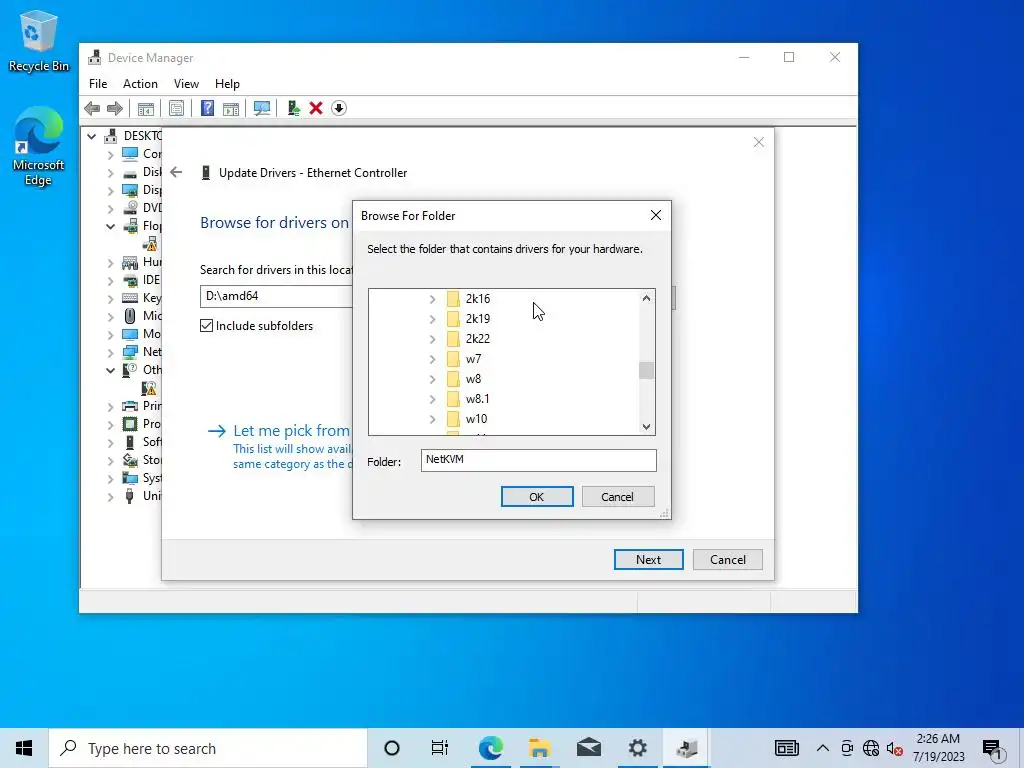Click Next in Update Drivers wizard
Screen dimensions: 1024x768
point(648,560)
